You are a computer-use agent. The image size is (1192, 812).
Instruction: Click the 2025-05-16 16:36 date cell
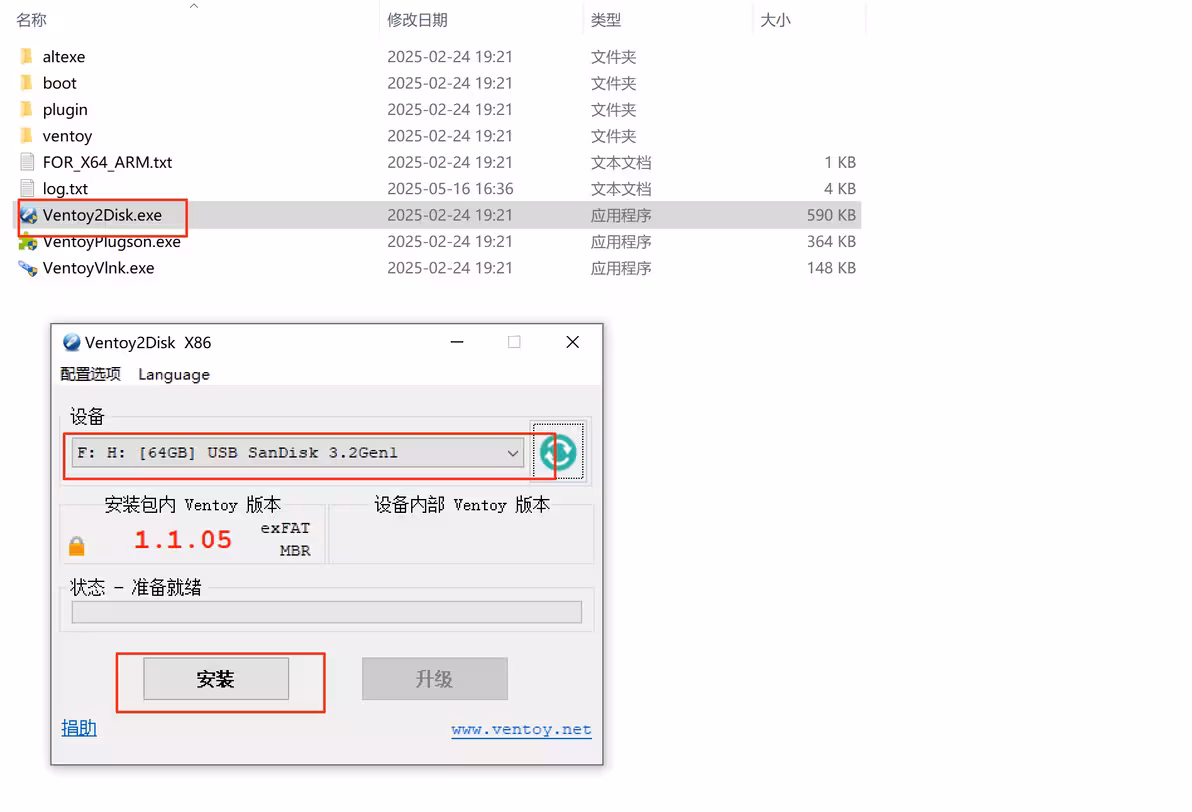tap(450, 189)
